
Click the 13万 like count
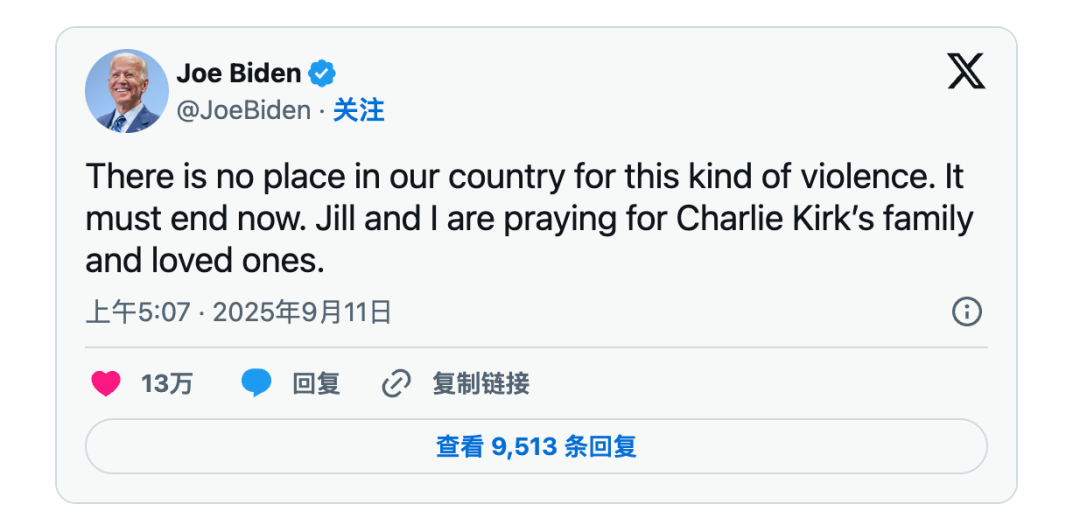click(x=167, y=383)
